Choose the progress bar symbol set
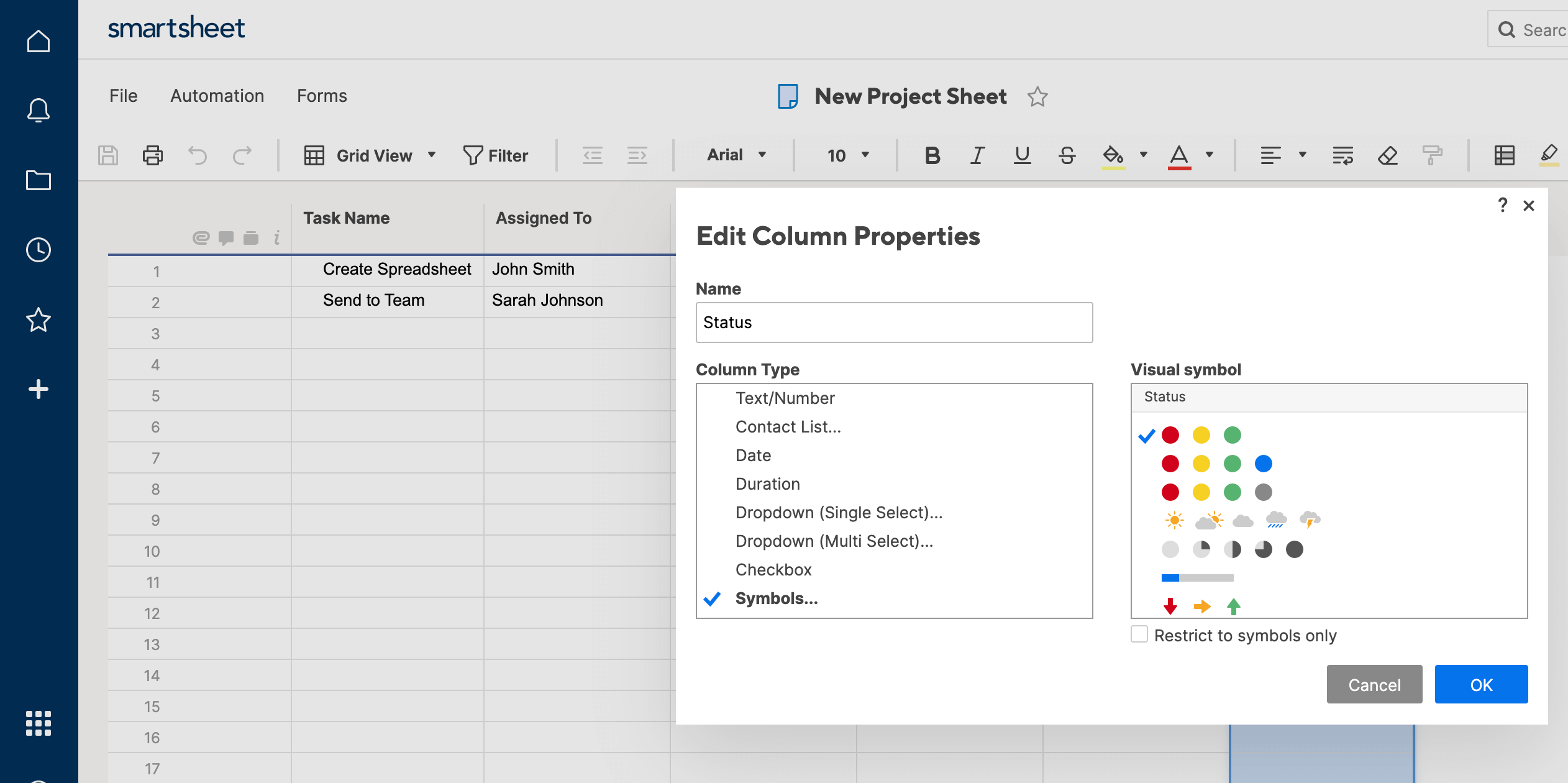This screenshot has width=1568, height=783. [1197, 578]
